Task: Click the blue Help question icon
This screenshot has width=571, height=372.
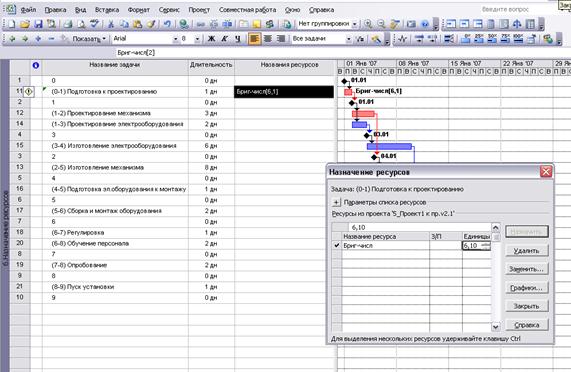Action: click(425, 24)
